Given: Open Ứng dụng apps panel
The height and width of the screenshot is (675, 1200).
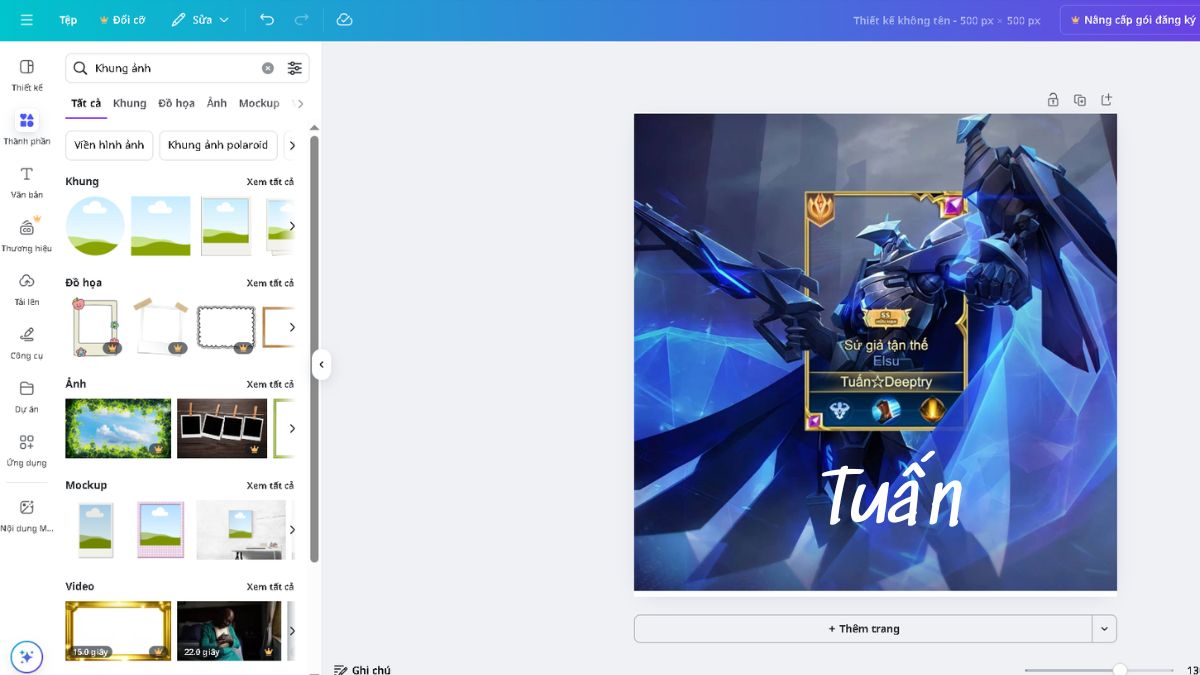Looking at the screenshot, I should 27,450.
